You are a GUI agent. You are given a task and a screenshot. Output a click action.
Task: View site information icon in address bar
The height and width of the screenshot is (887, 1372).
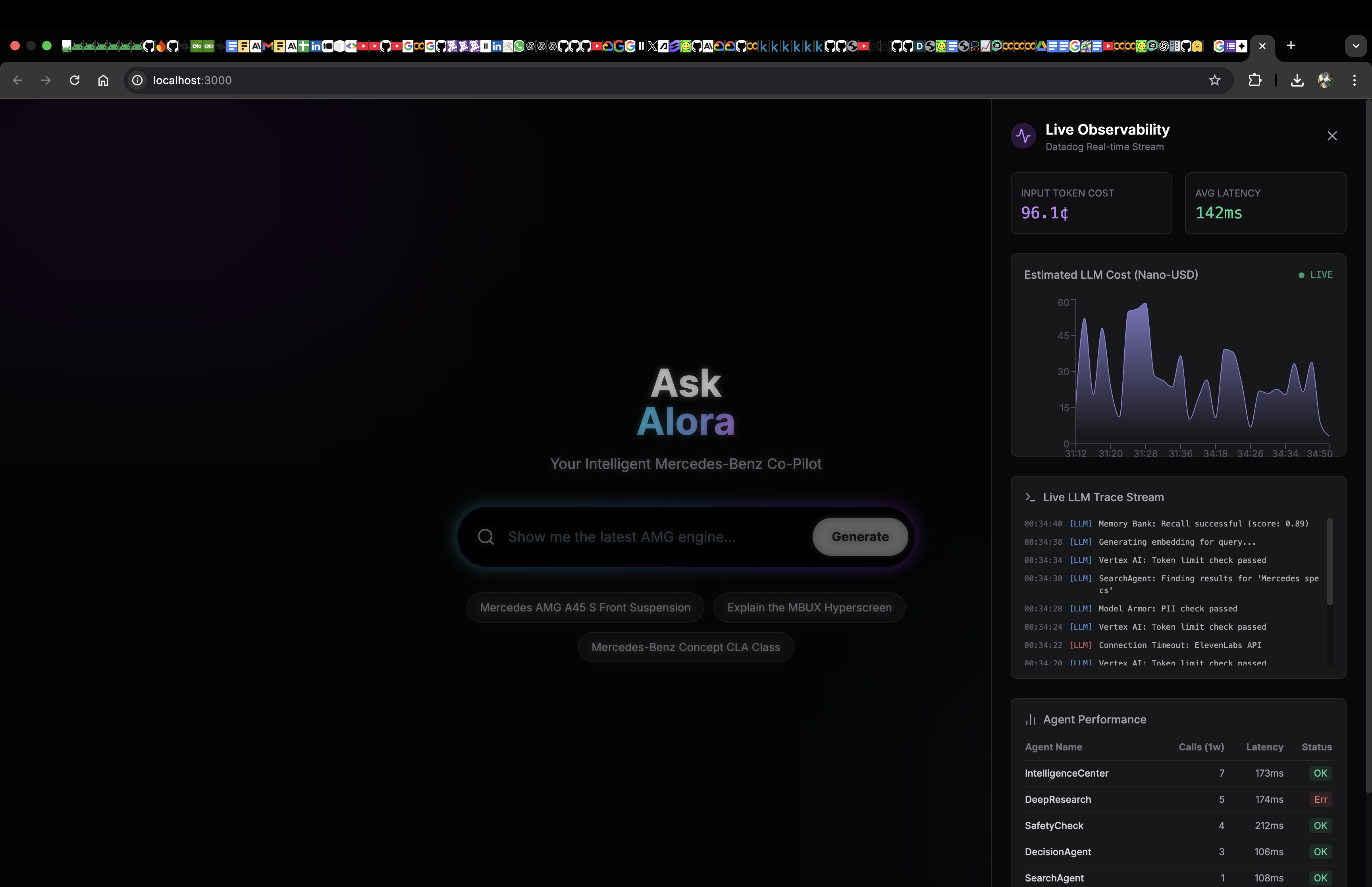[137, 80]
